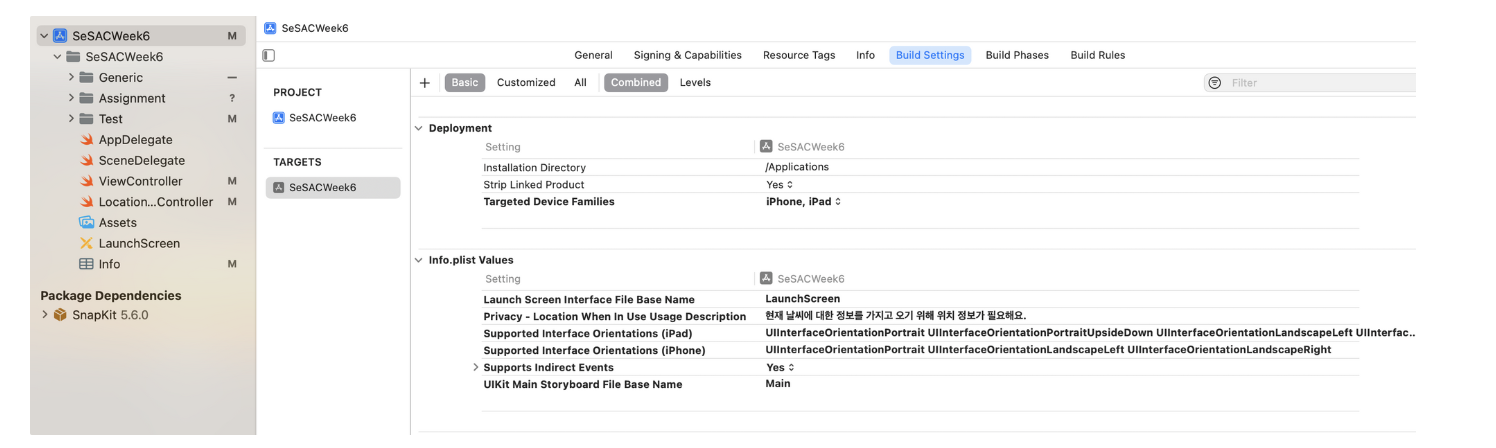Click the AppDelegate Swift file icon
Image resolution: width=1496 pixels, height=448 pixels.
[x=87, y=140]
